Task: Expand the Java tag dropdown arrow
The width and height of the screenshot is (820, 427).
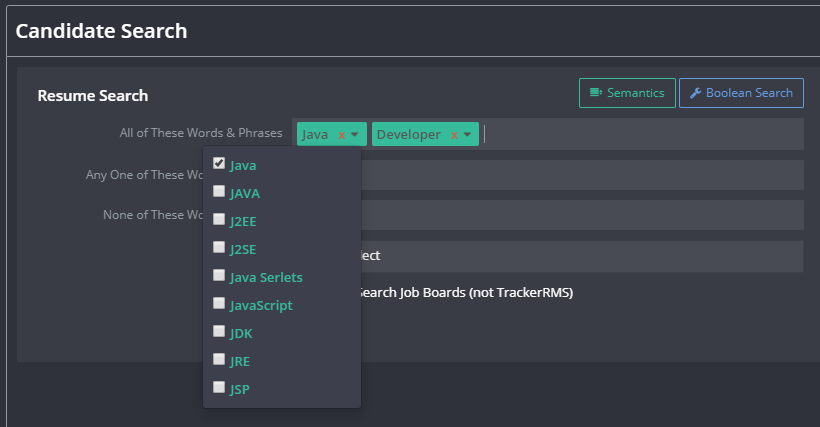Action: [x=355, y=135]
